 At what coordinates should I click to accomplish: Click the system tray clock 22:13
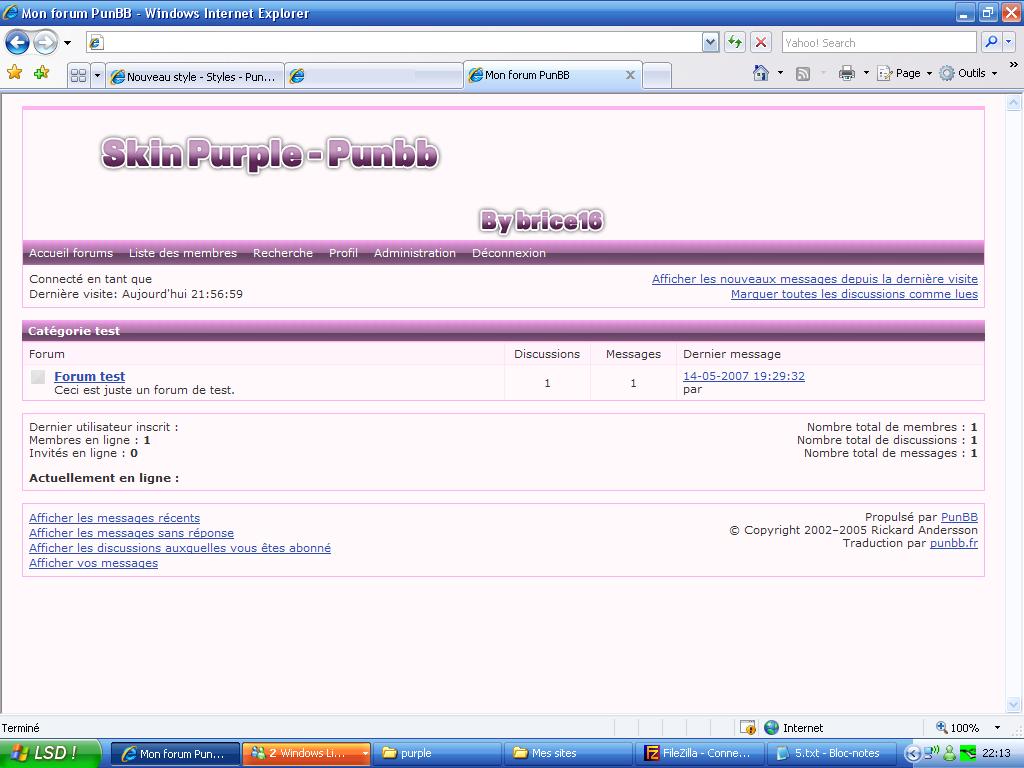pos(996,753)
